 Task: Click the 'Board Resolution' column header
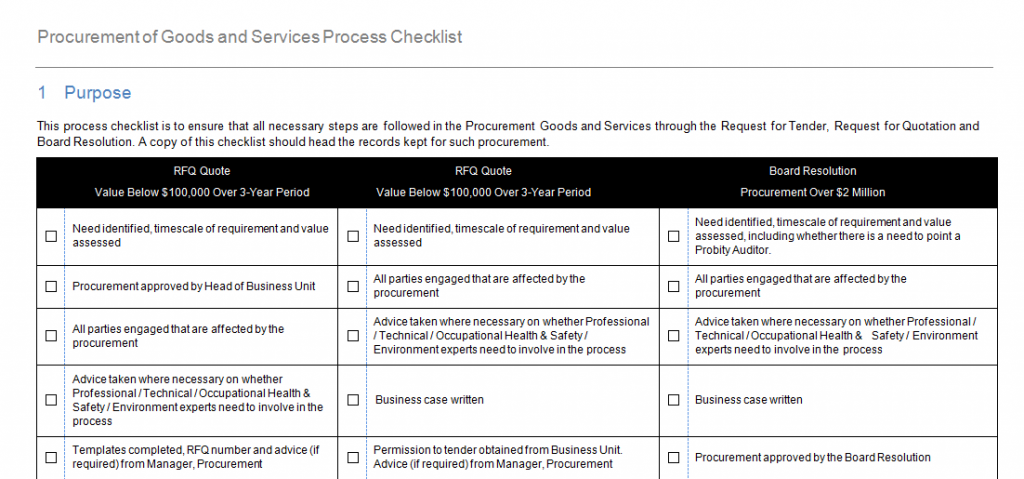[812, 171]
